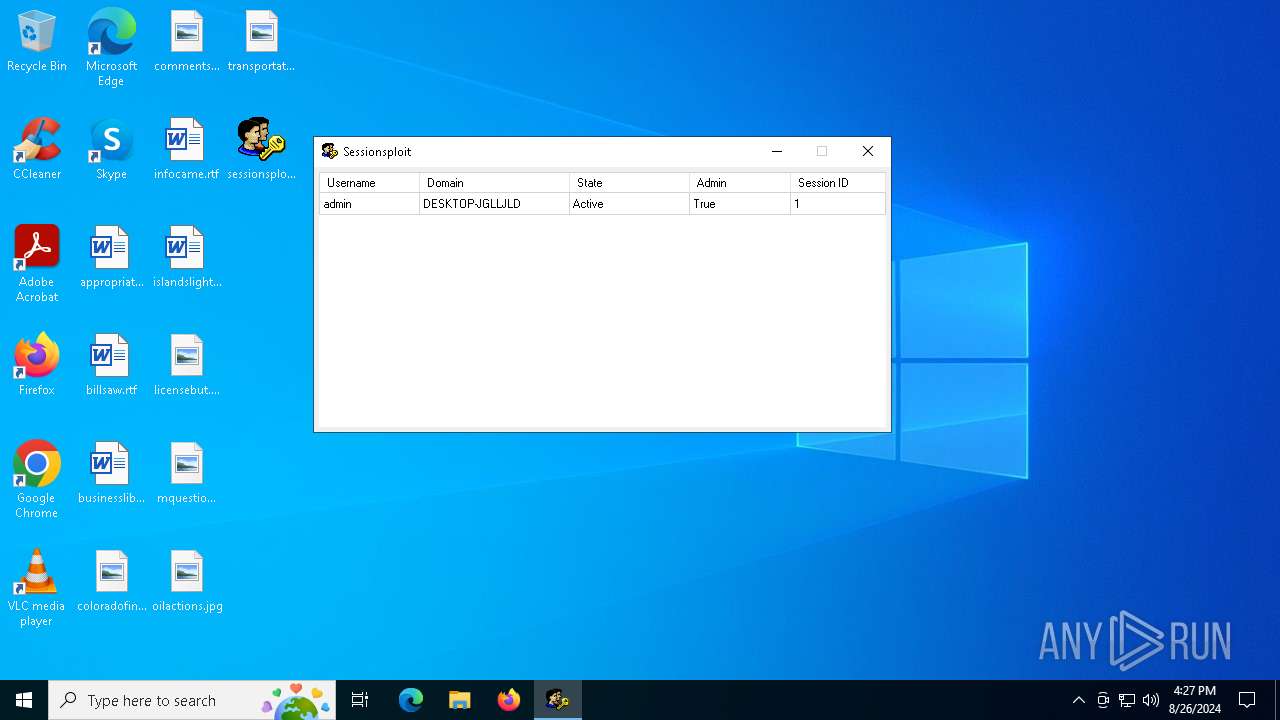Viewport: 1280px width, 720px height.
Task: Select the mquestio... image file icon
Action: coord(186,473)
